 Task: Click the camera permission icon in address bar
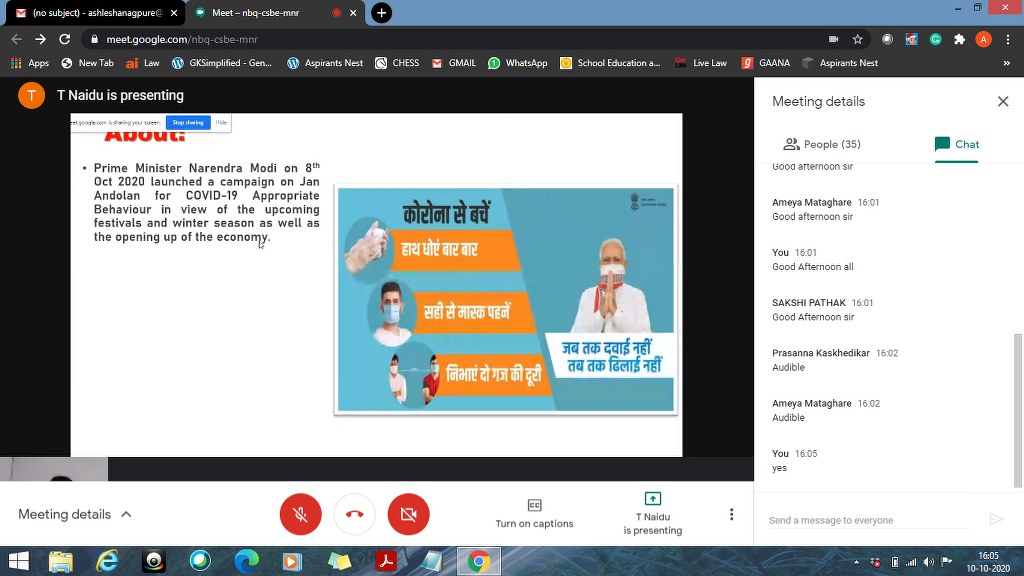pyautogui.click(x=833, y=39)
